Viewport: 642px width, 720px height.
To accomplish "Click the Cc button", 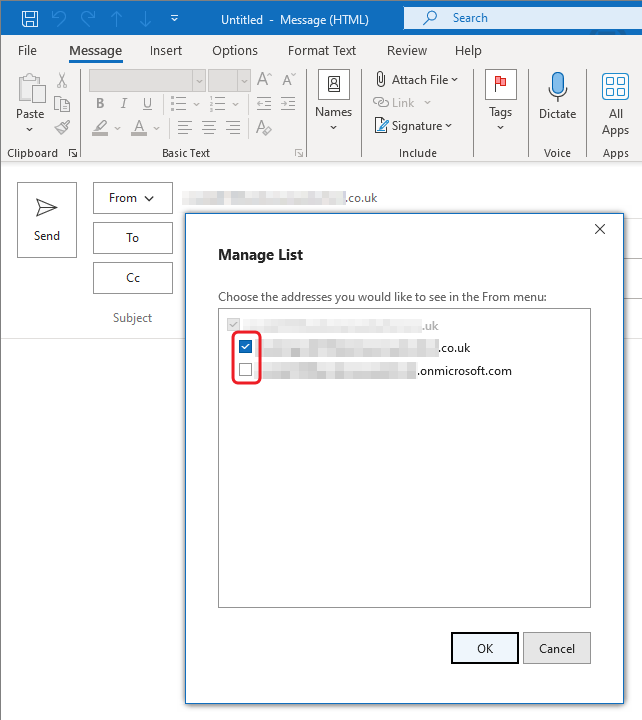I will coord(133,278).
